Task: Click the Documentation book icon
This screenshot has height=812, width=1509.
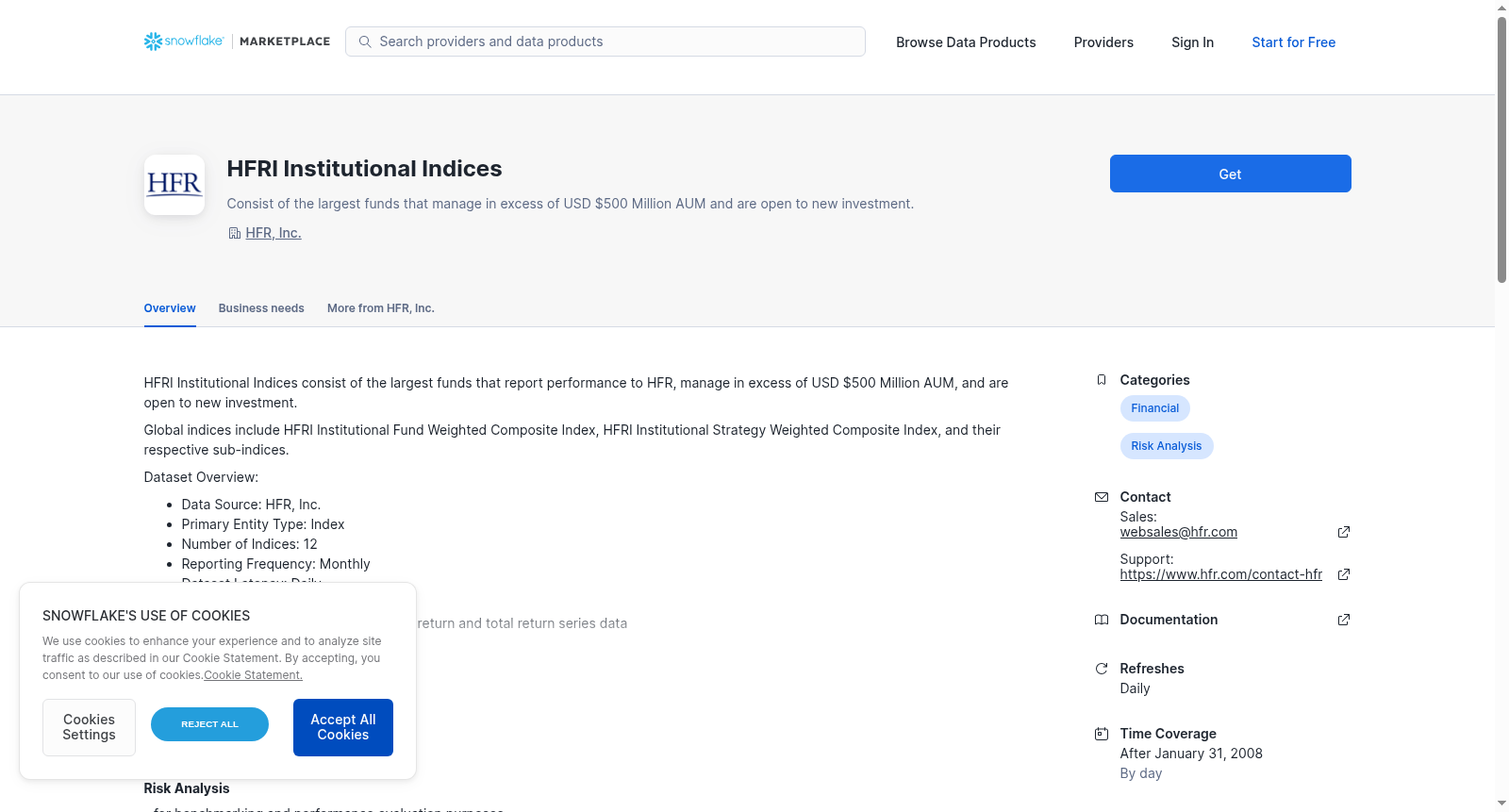Action: [x=1101, y=620]
